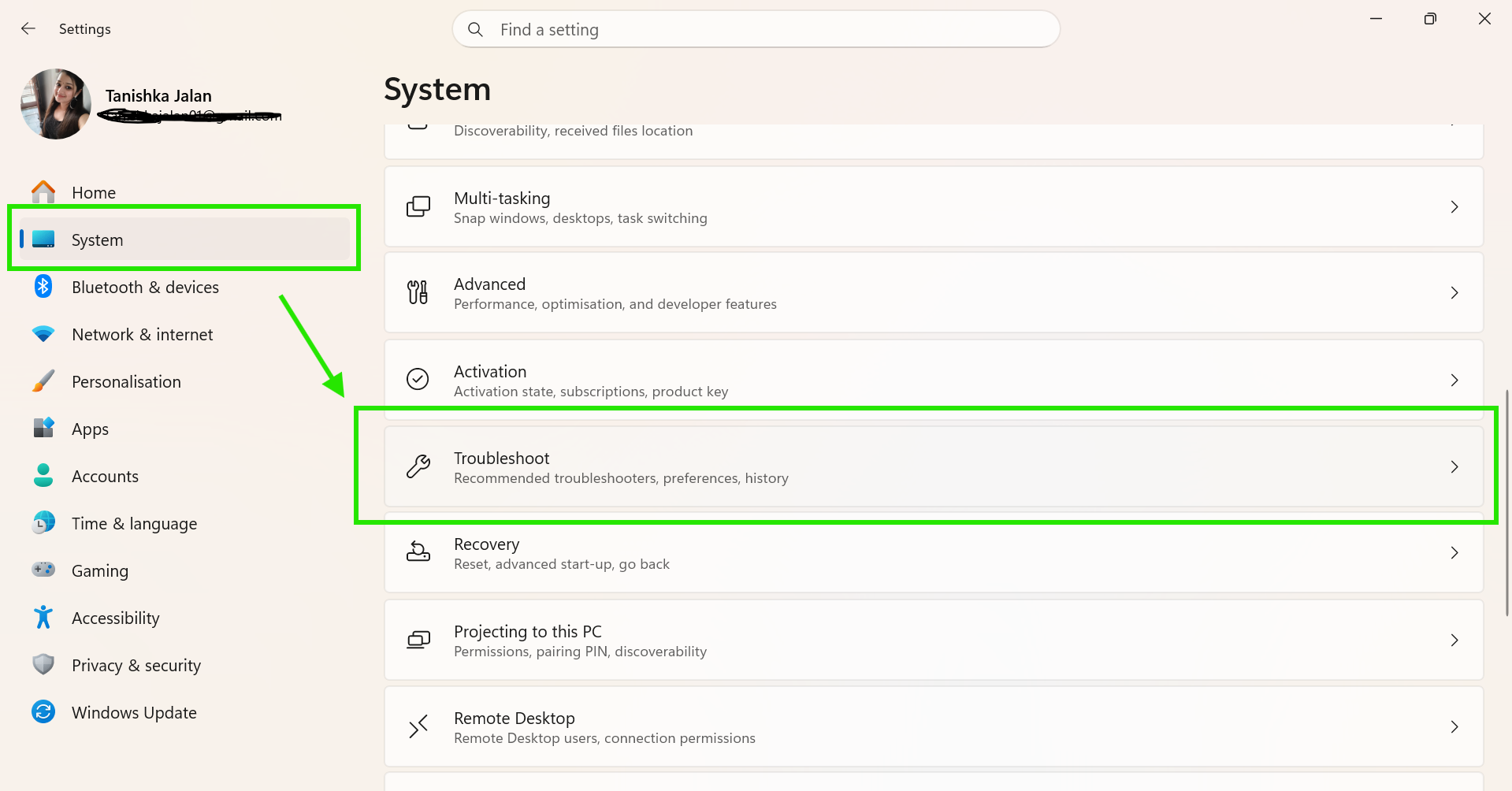Click the Time & language globe icon
The height and width of the screenshot is (791, 1512).
pyautogui.click(x=43, y=522)
